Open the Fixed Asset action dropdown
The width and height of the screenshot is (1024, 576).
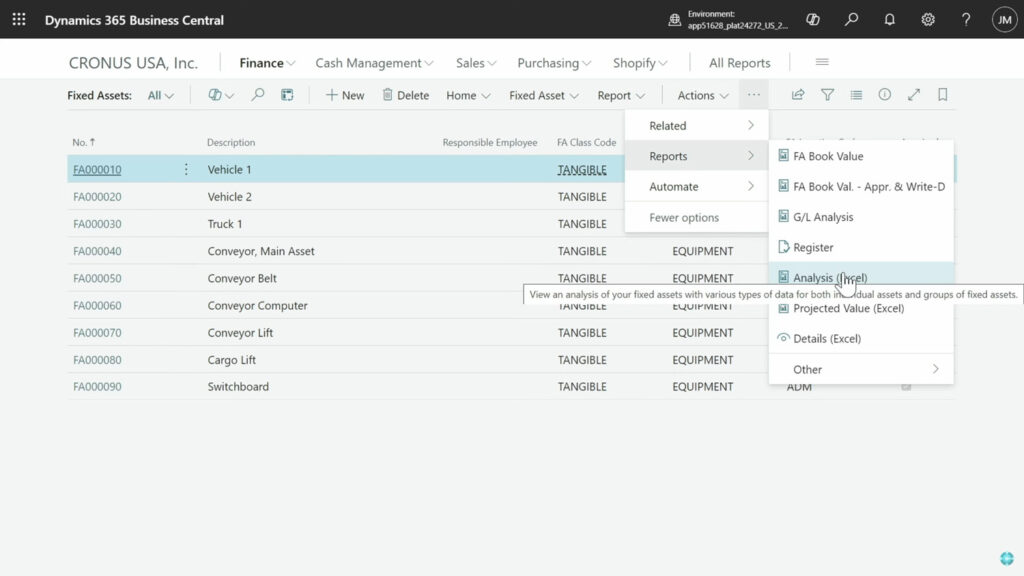coord(543,95)
